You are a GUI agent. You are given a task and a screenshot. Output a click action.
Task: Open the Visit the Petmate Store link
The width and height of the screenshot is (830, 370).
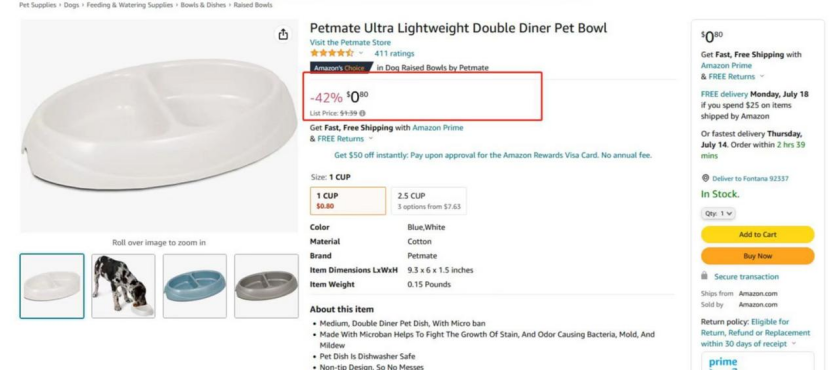(x=350, y=42)
